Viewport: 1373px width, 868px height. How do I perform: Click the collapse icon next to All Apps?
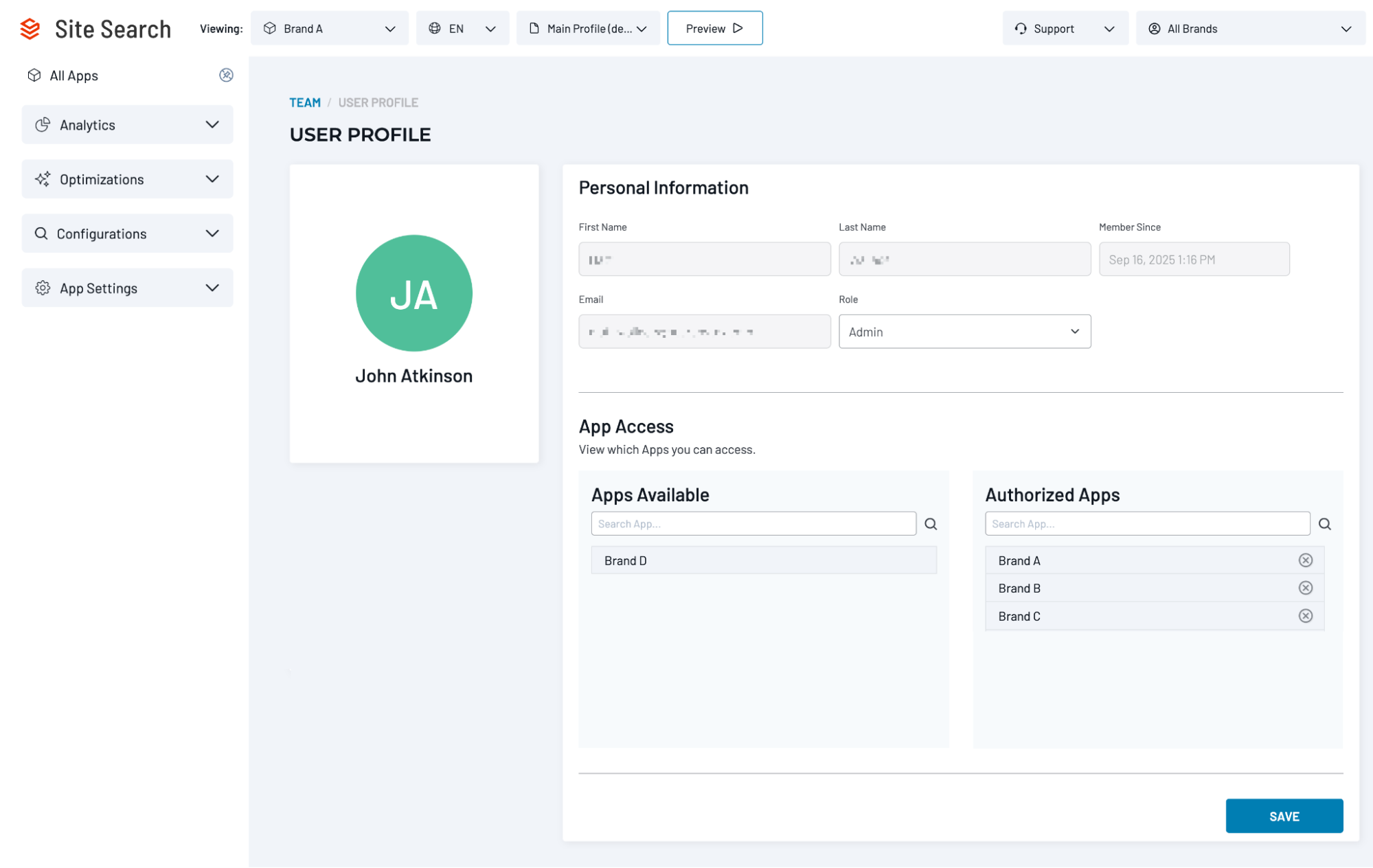[226, 76]
